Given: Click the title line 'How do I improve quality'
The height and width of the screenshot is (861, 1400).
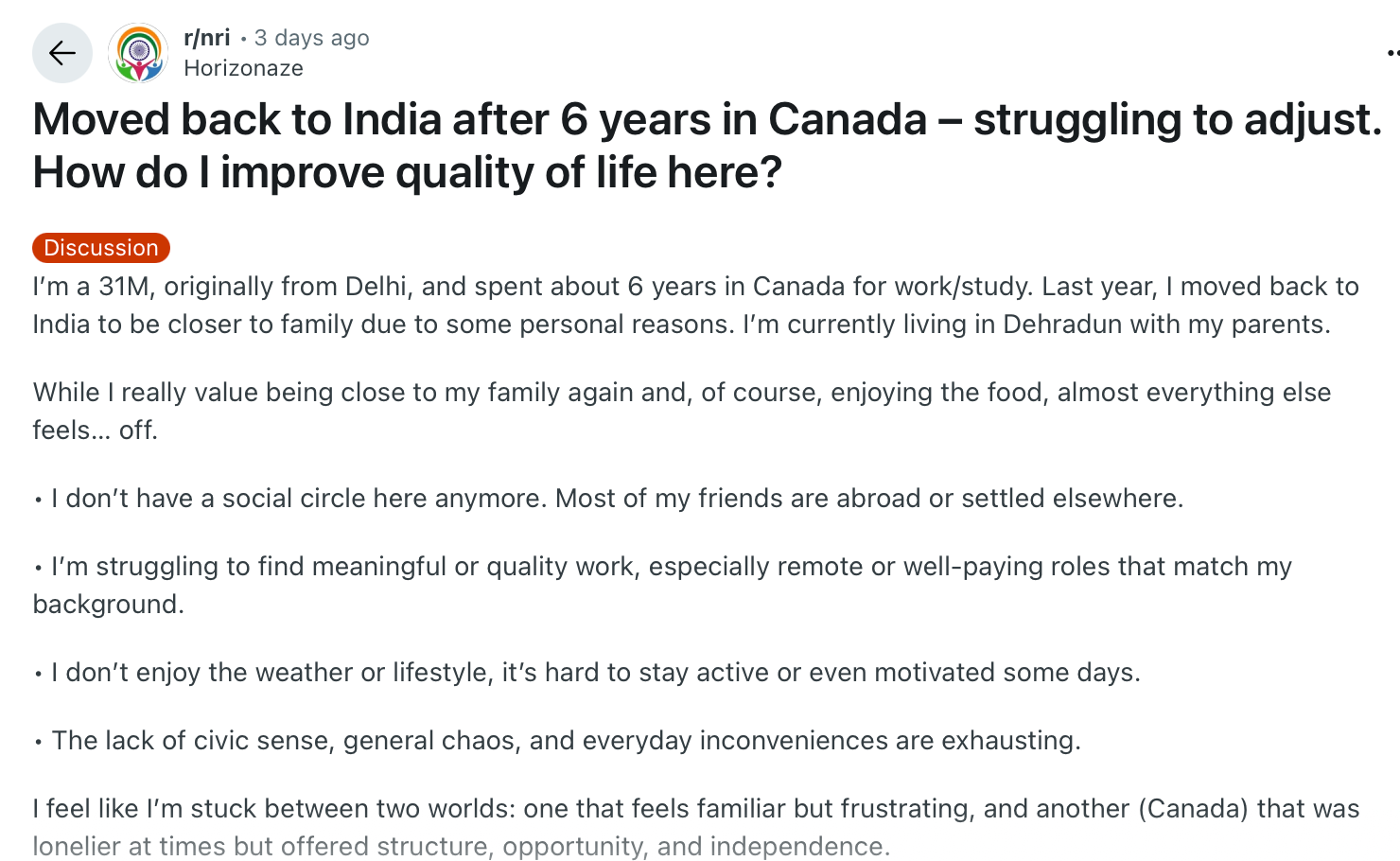Looking at the screenshot, I should click(x=408, y=173).
